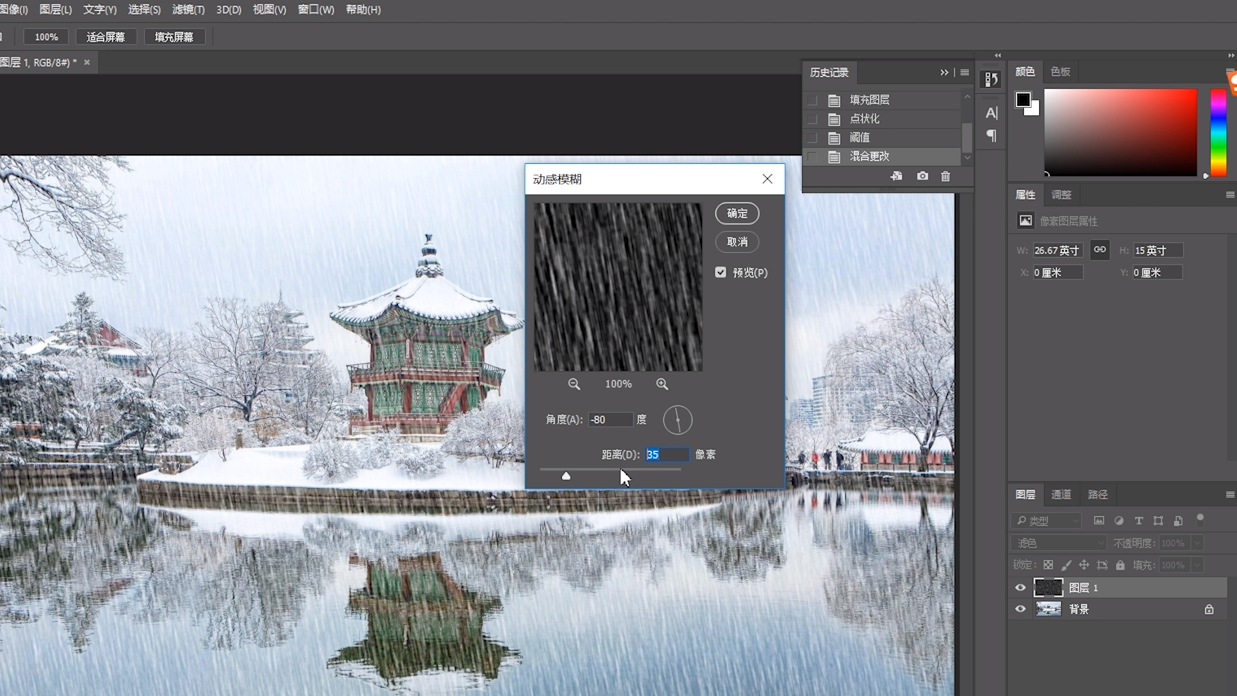Open the 滤色 blend mode dropdown
This screenshot has width=1237, height=696.
point(1058,543)
